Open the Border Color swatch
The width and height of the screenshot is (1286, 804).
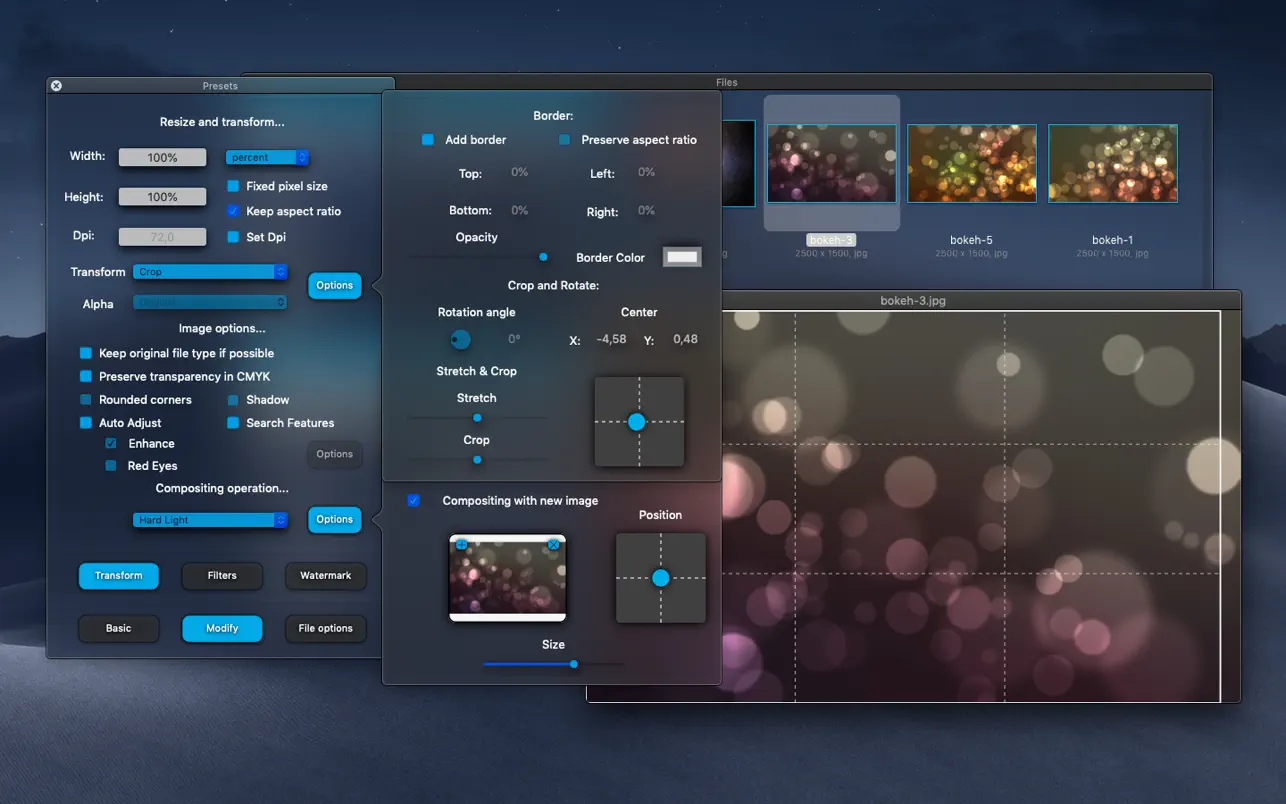click(x=682, y=257)
